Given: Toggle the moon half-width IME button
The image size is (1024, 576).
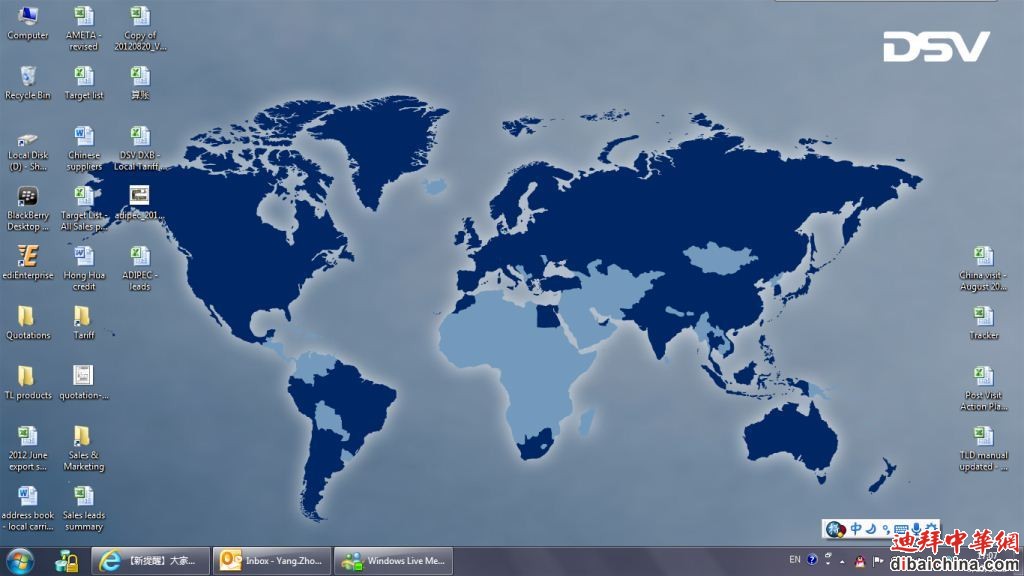Looking at the screenshot, I should click(871, 528).
